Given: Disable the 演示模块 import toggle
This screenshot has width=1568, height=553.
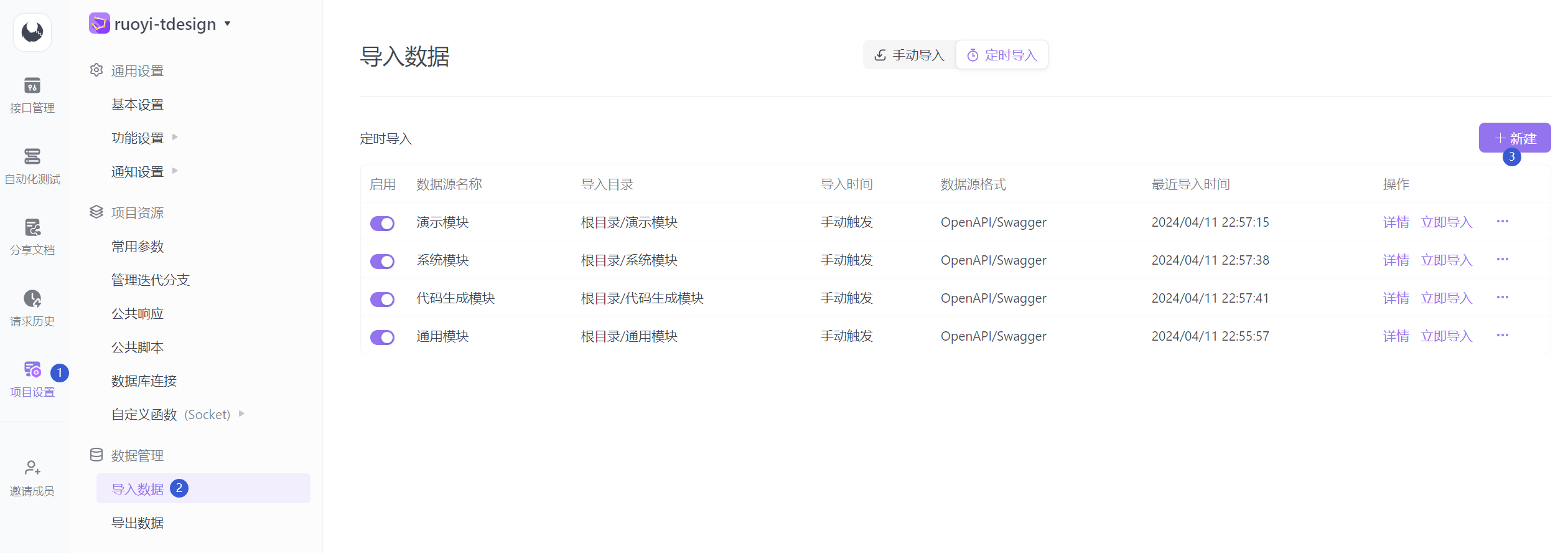Looking at the screenshot, I should point(383,223).
